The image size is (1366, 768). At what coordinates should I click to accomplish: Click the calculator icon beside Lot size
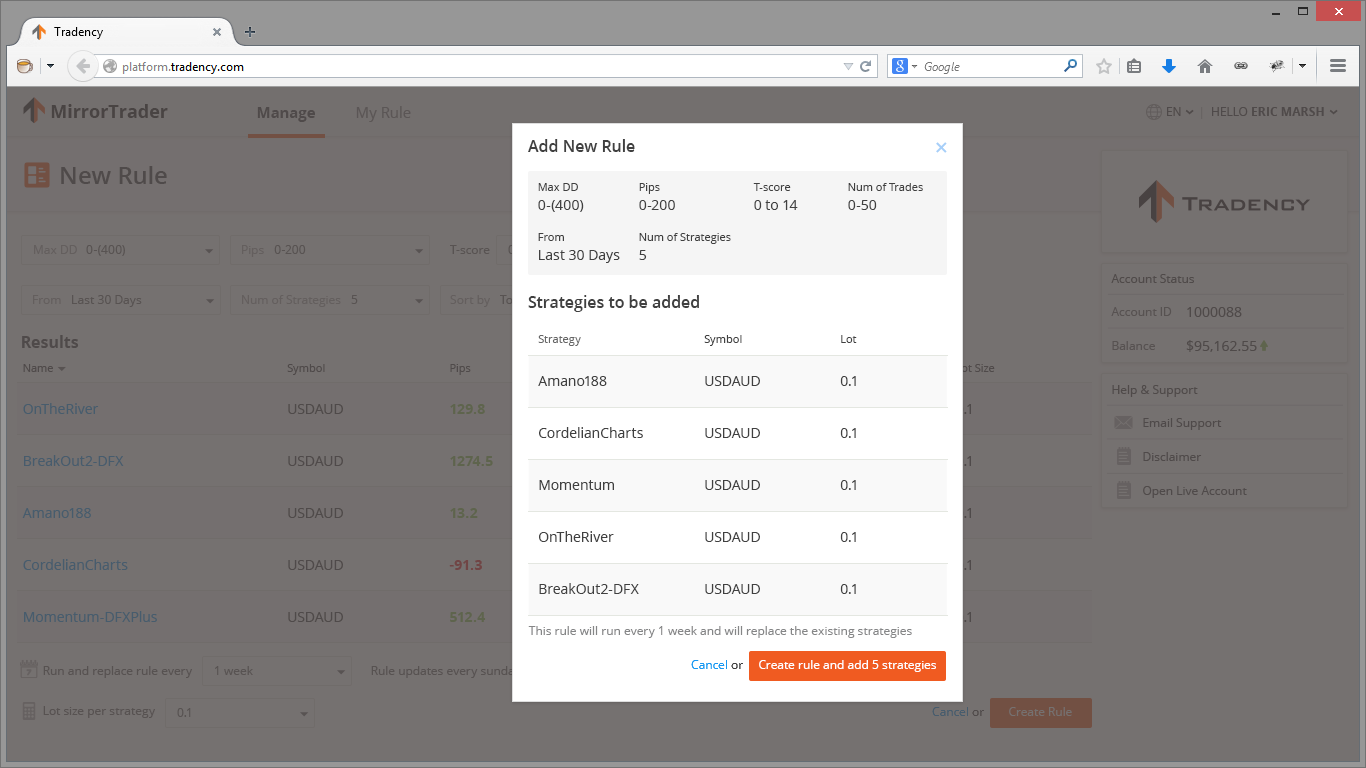click(29, 712)
